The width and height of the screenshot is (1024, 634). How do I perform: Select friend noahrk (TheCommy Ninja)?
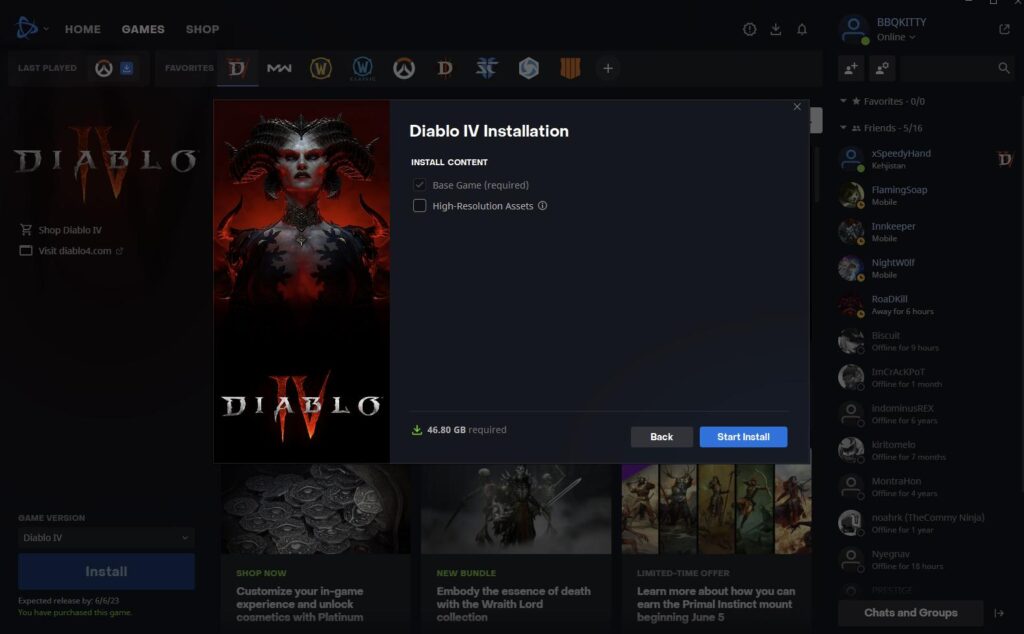click(924, 523)
